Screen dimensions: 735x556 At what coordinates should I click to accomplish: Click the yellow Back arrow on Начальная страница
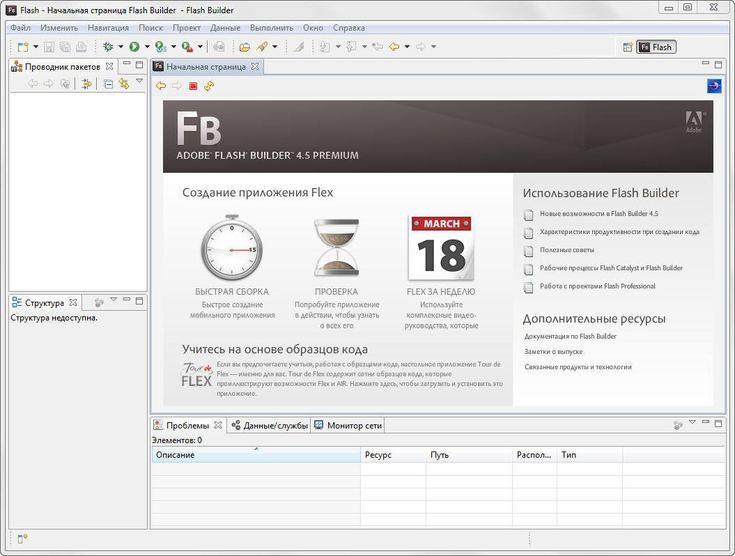tap(161, 86)
